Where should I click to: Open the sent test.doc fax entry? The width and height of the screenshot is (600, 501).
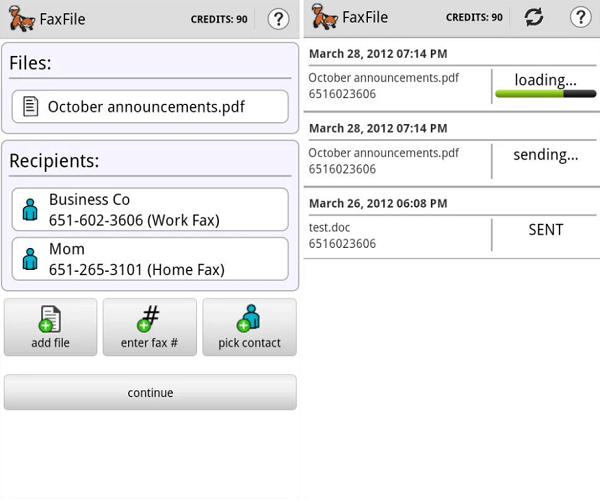(x=398, y=235)
